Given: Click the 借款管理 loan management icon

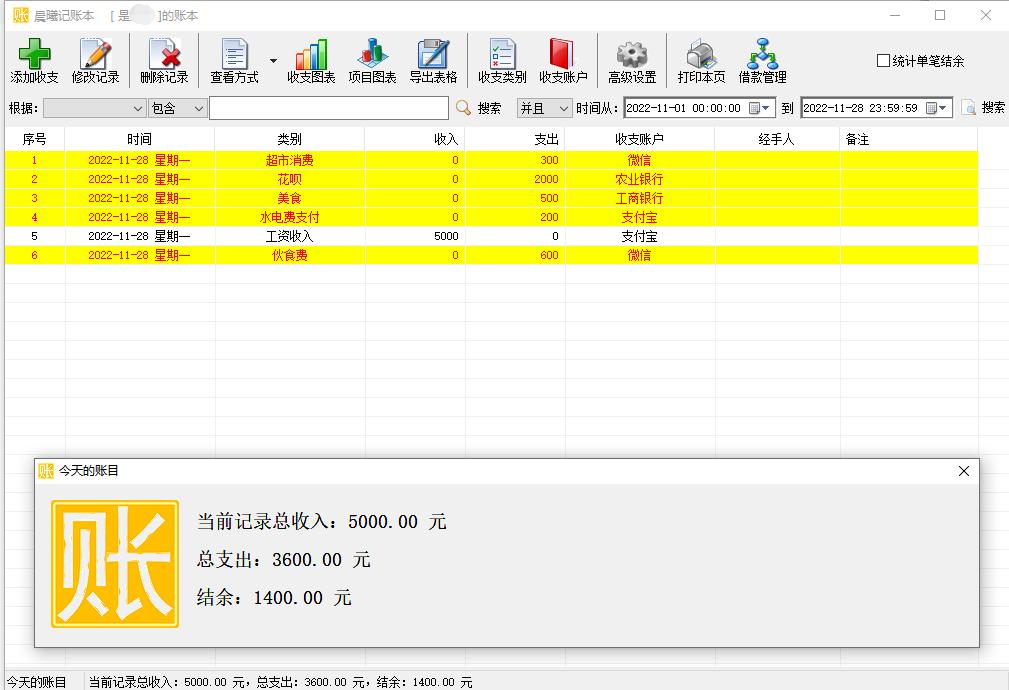Looking at the screenshot, I should tap(762, 60).
